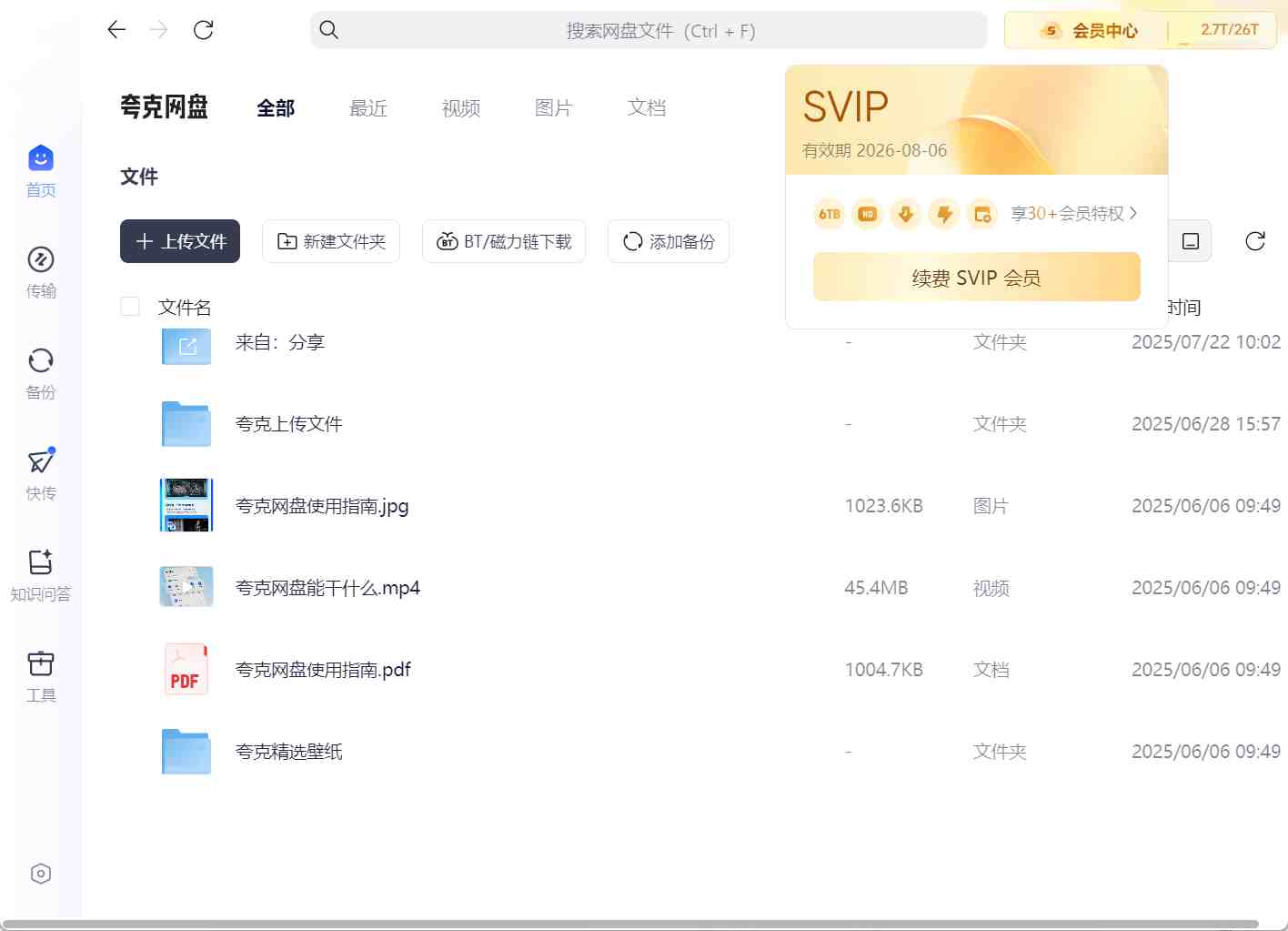This screenshot has height=931, width=1288.
Task: Open the 来自：分享 shared folder icon
Action: (186, 346)
